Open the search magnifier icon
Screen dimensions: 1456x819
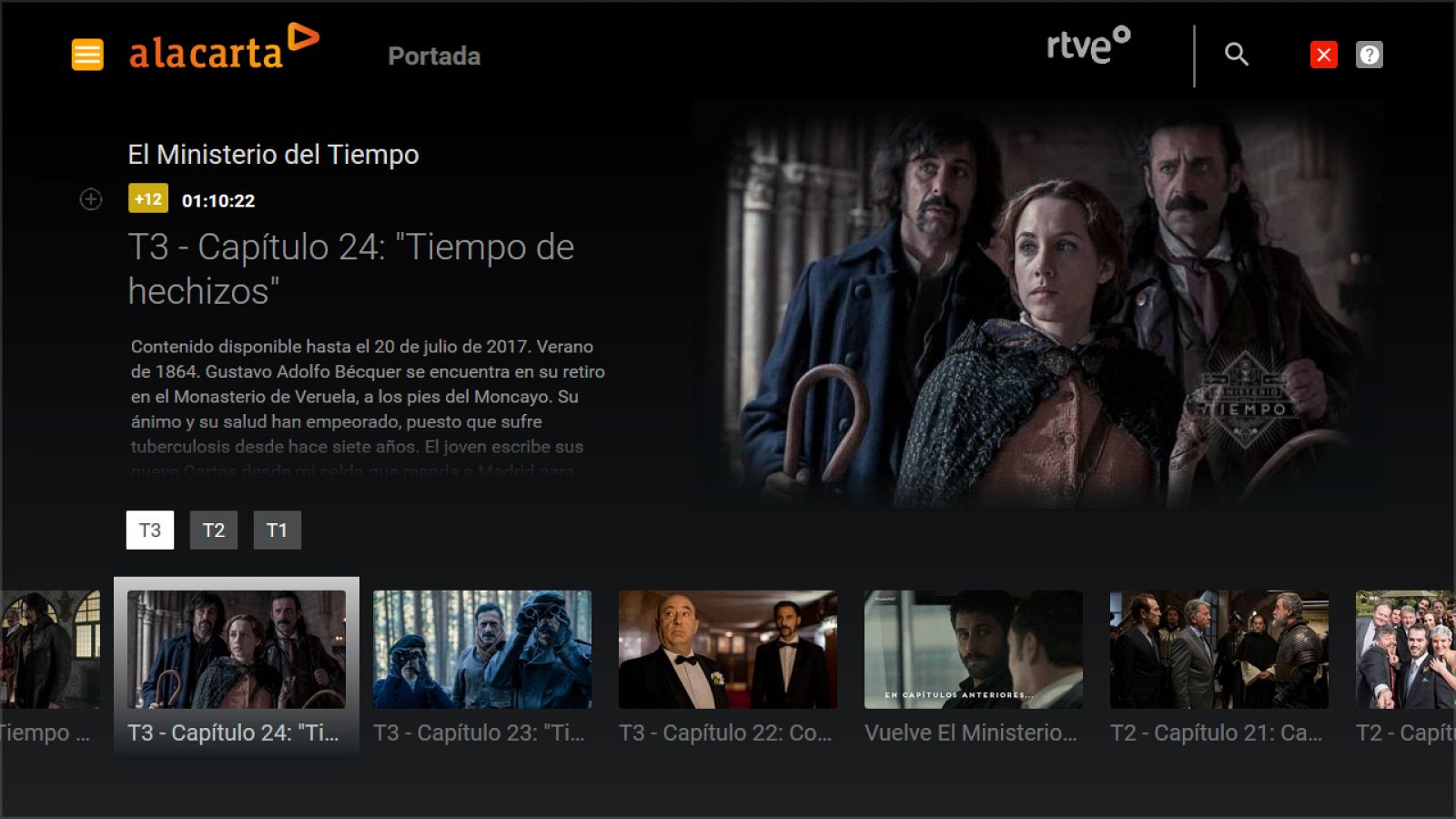point(1236,55)
